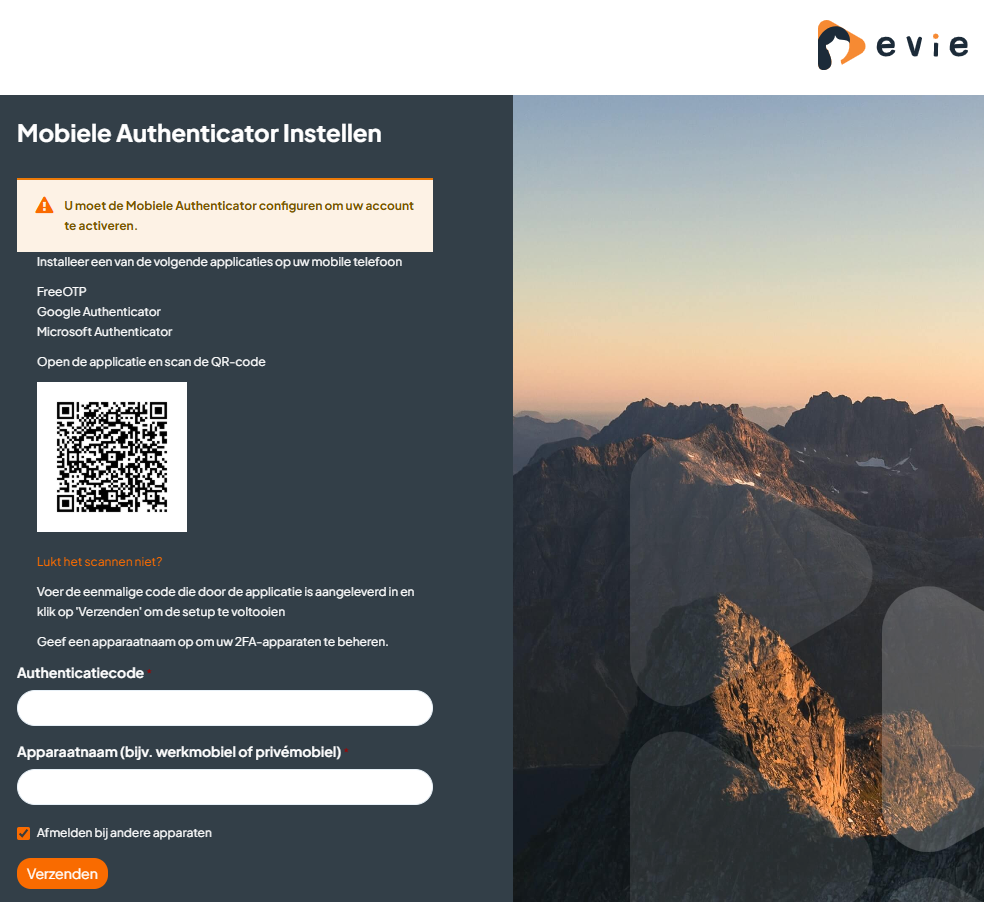
Task: Click the mountain background photo
Action: coord(748,498)
